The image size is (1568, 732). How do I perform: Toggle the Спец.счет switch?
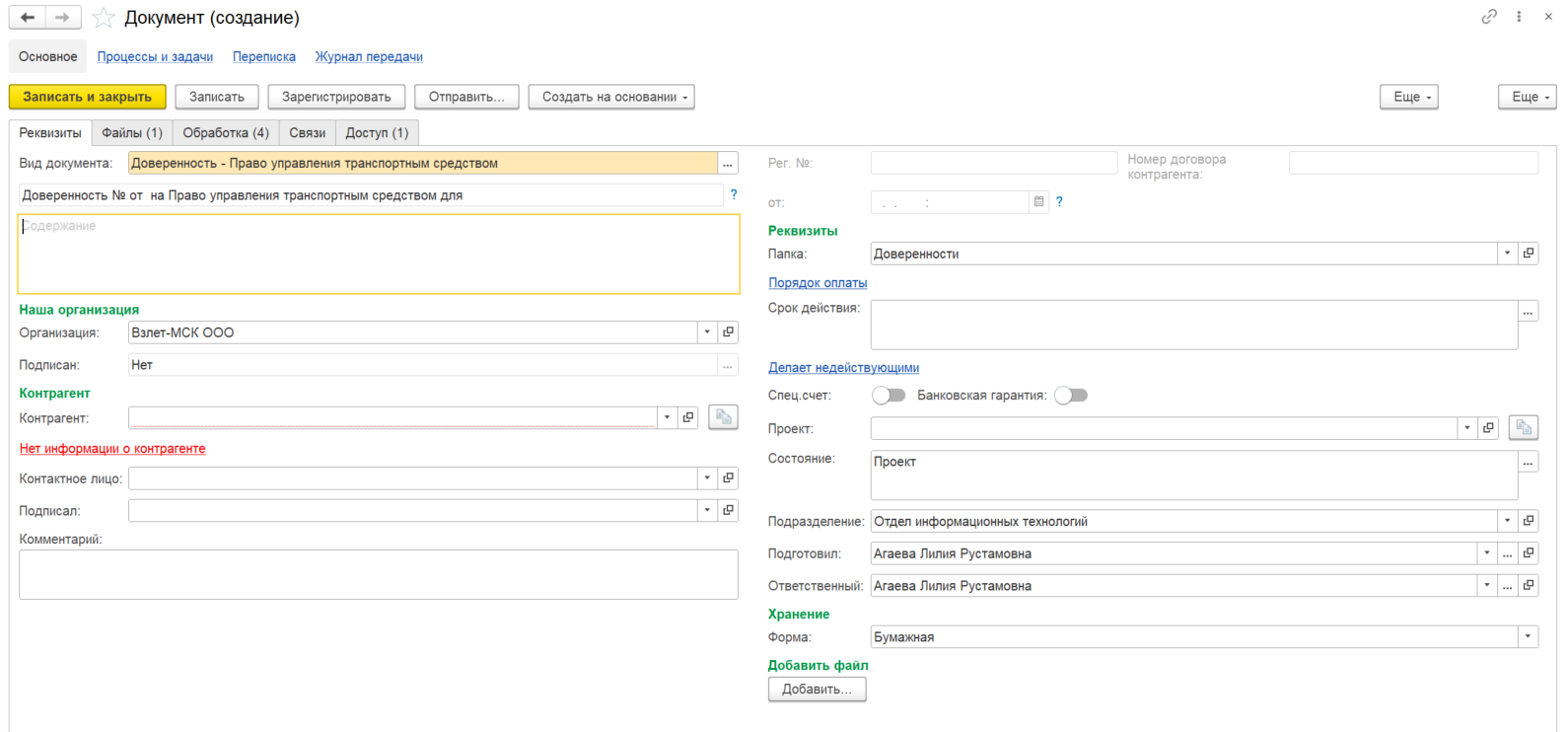pos(889,396)
